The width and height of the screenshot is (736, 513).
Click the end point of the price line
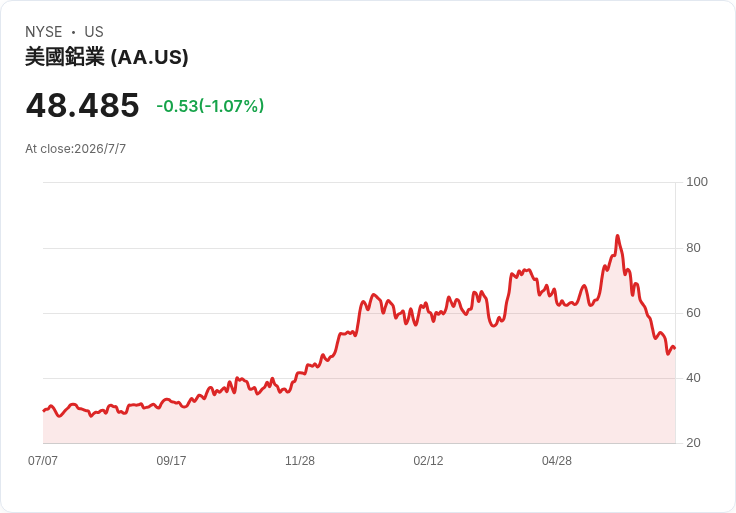click(x=675, y=348)
